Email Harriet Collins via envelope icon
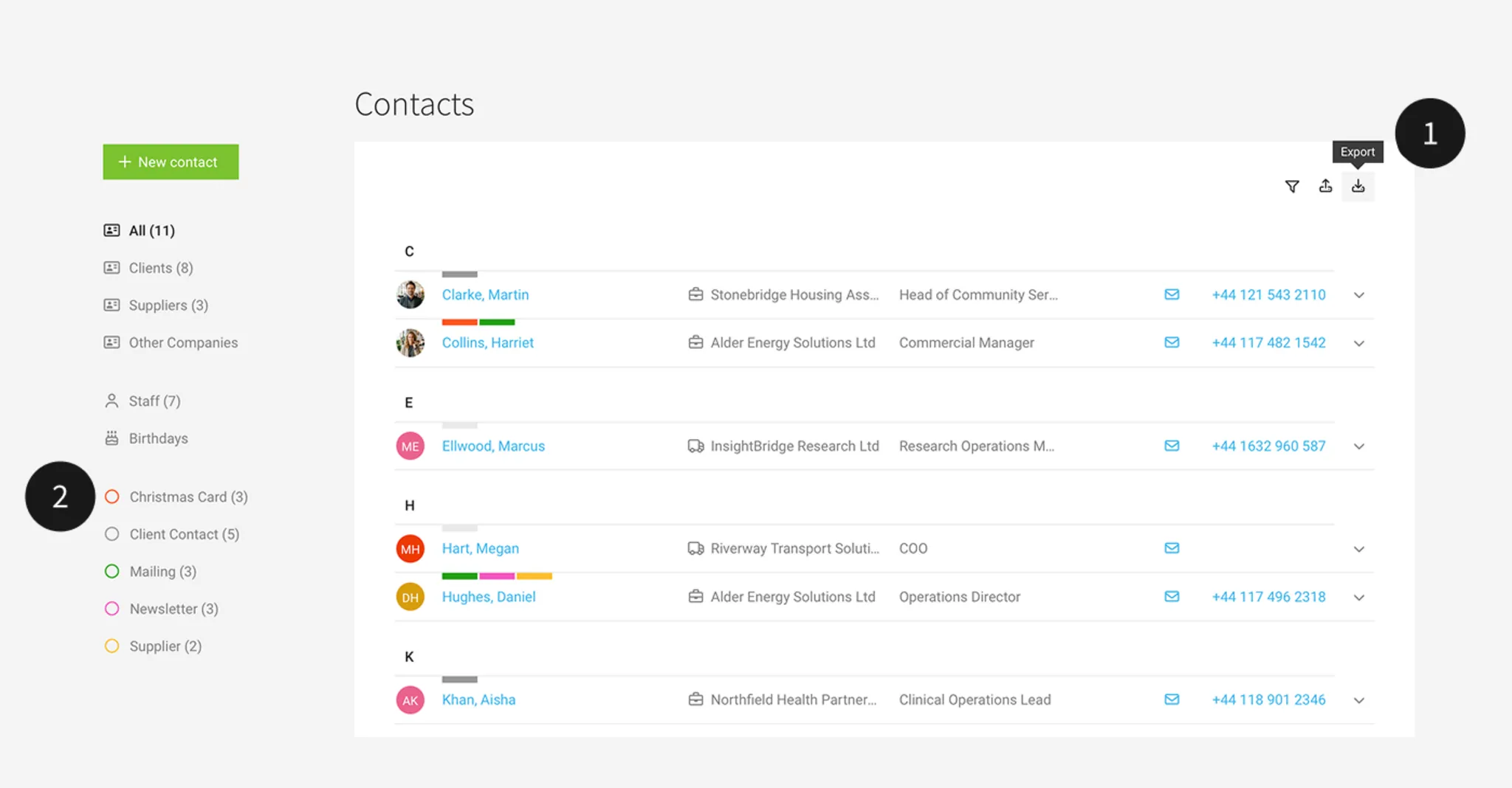 [x=1172, y=342]
